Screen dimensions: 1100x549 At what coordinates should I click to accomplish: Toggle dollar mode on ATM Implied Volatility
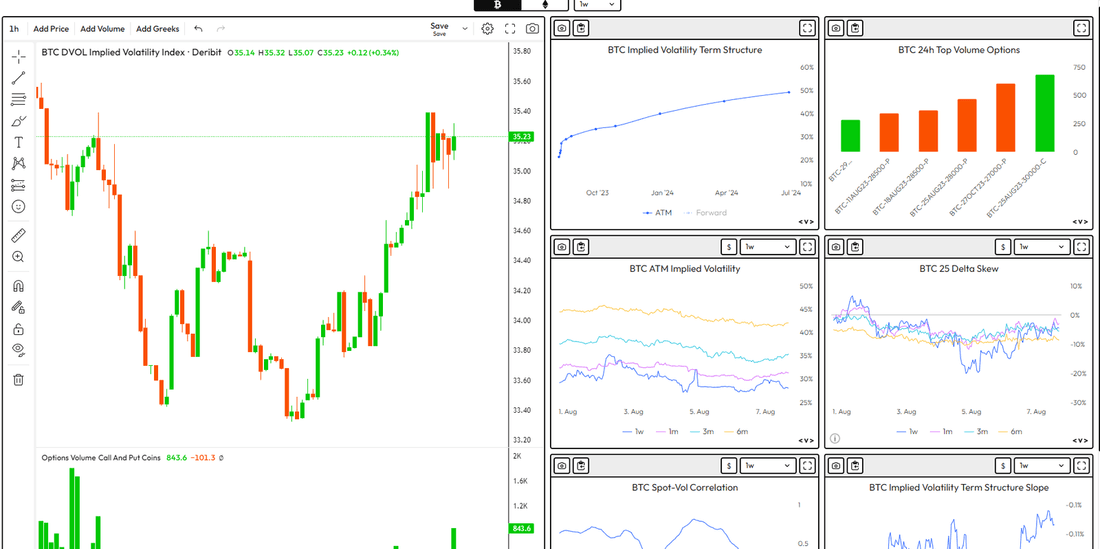730,247
